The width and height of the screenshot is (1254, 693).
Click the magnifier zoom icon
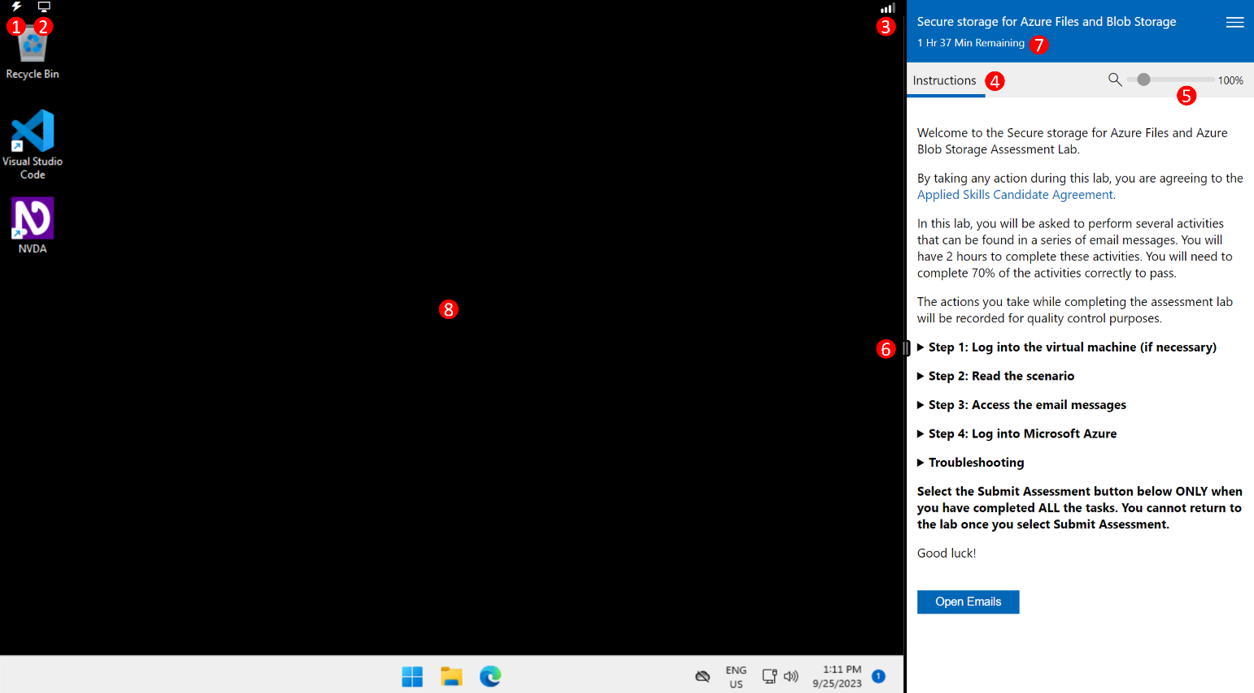pyautogui.click(x=1115, y=80)
